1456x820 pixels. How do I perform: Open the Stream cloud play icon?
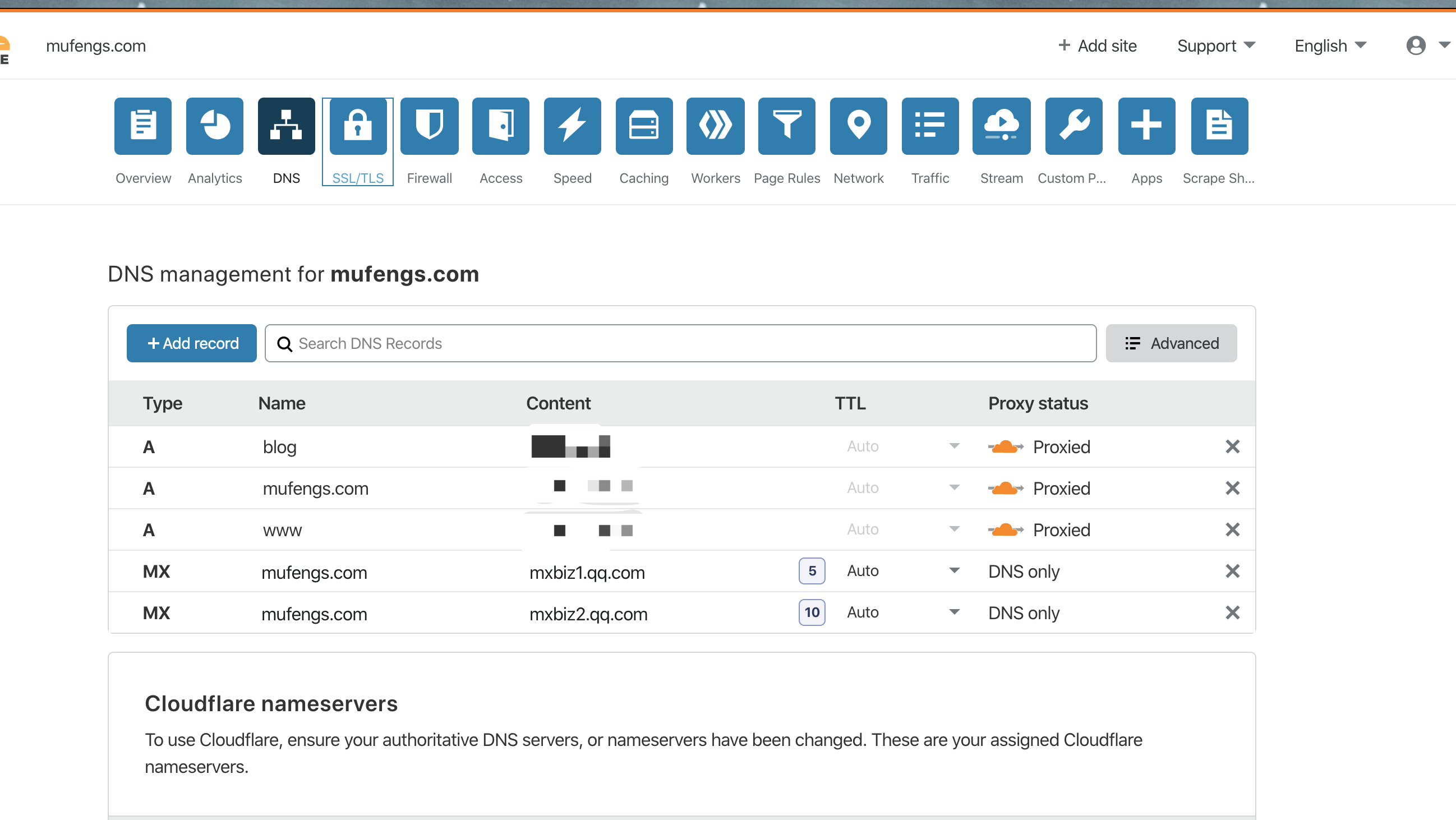pos(1001,126)
